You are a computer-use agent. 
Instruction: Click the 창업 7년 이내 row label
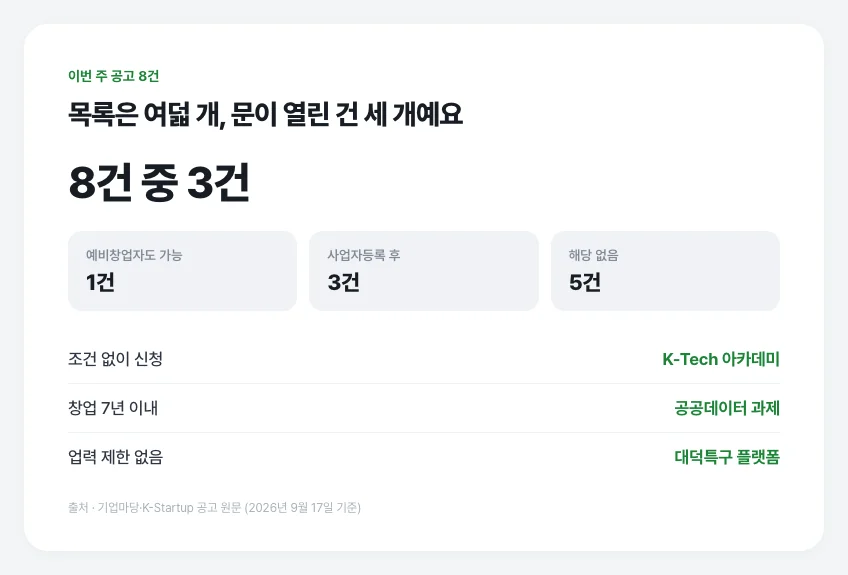[113, 408]
